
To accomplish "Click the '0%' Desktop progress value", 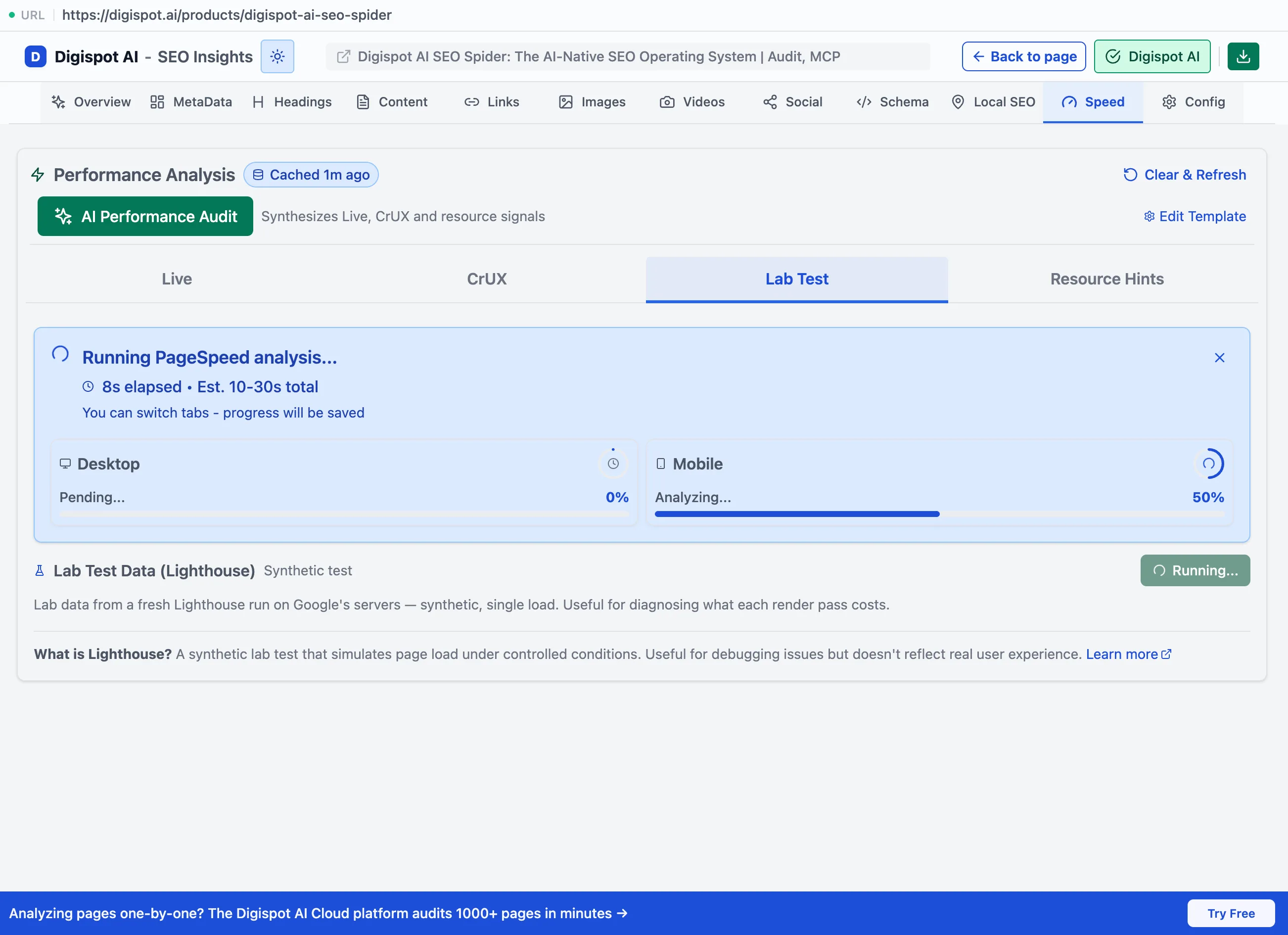I will click(617, 498).
